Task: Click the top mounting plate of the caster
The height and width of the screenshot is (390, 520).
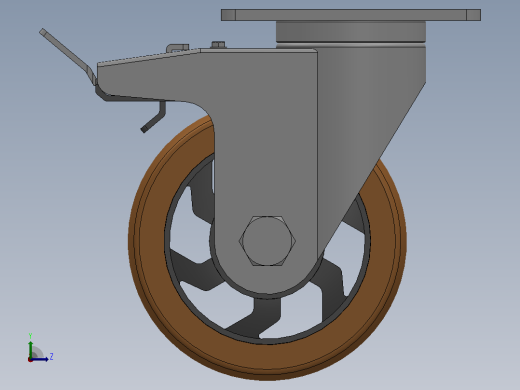Action: 351,15
